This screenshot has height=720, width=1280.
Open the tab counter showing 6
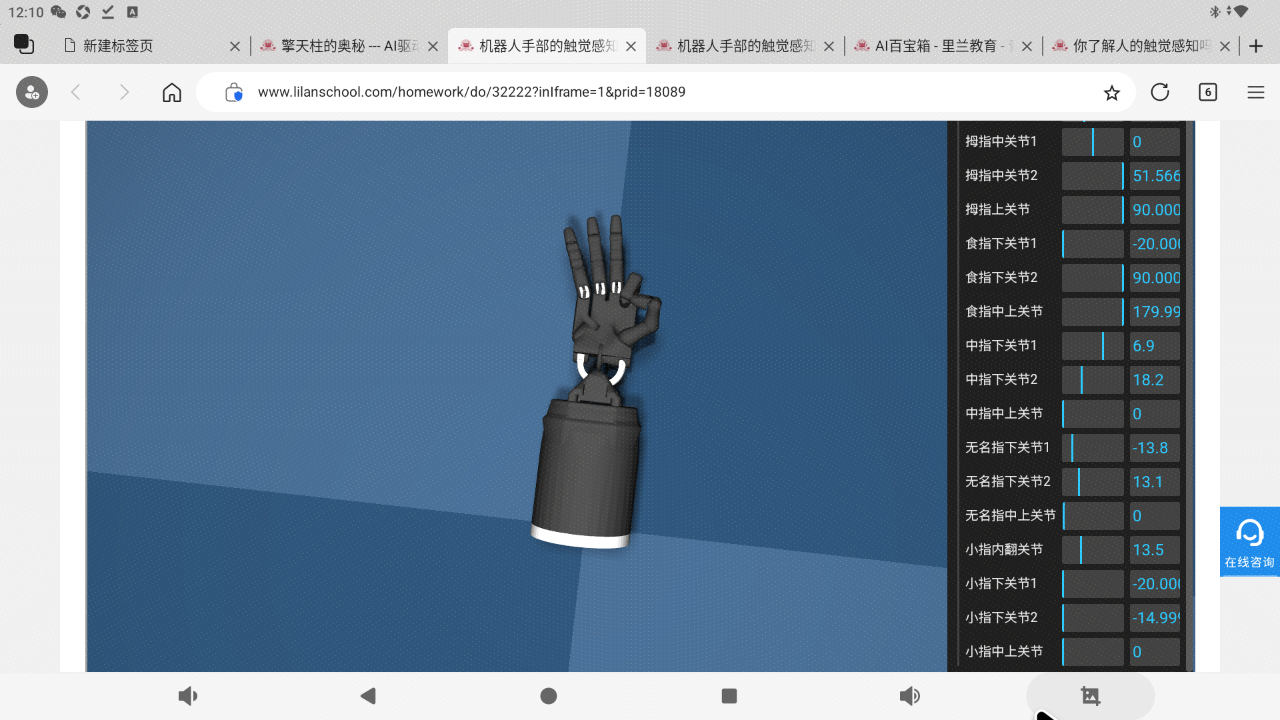[x=1208, y=93]
